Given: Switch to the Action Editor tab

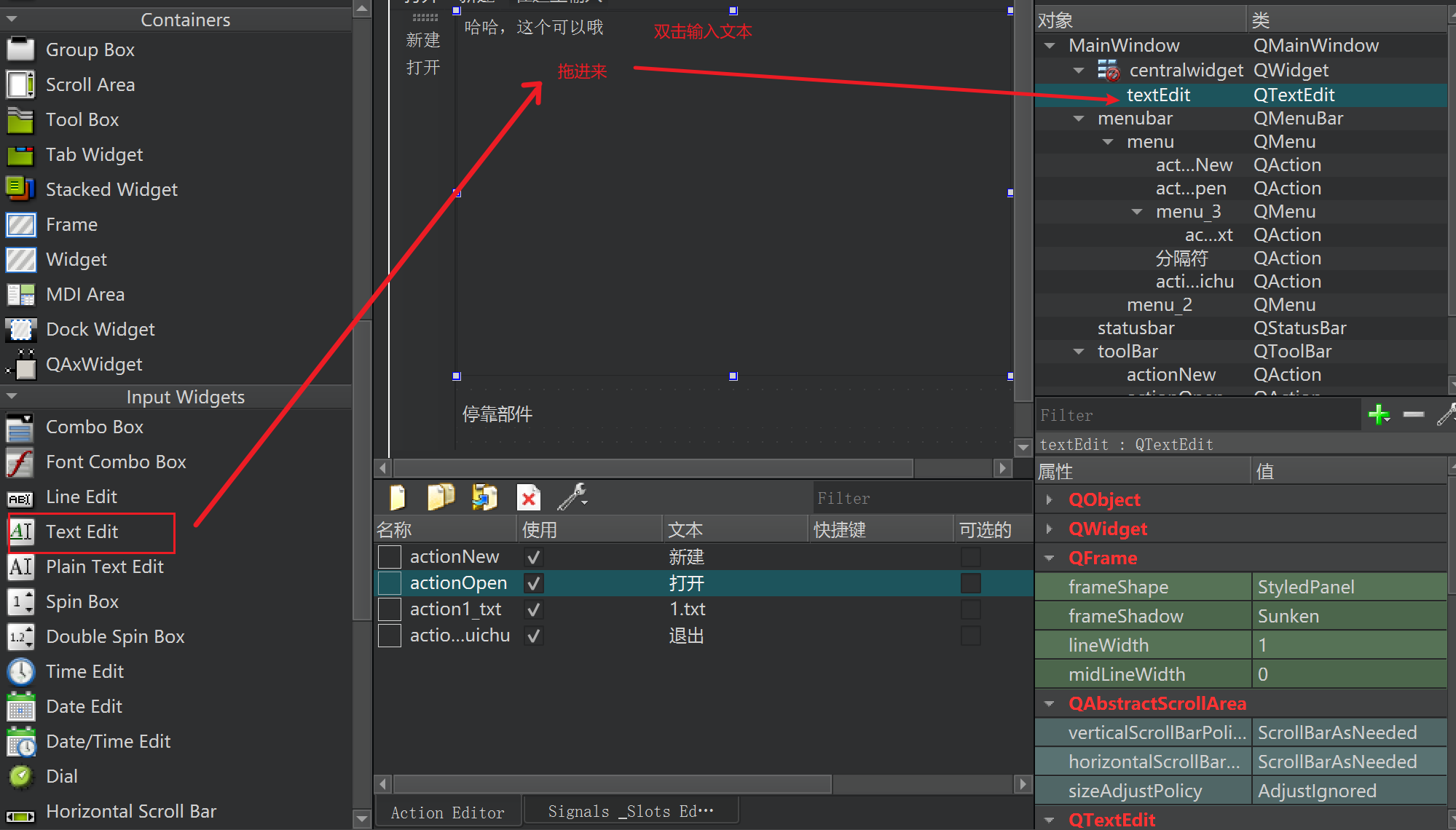Looking at the screenshot, I should (447, 813).
